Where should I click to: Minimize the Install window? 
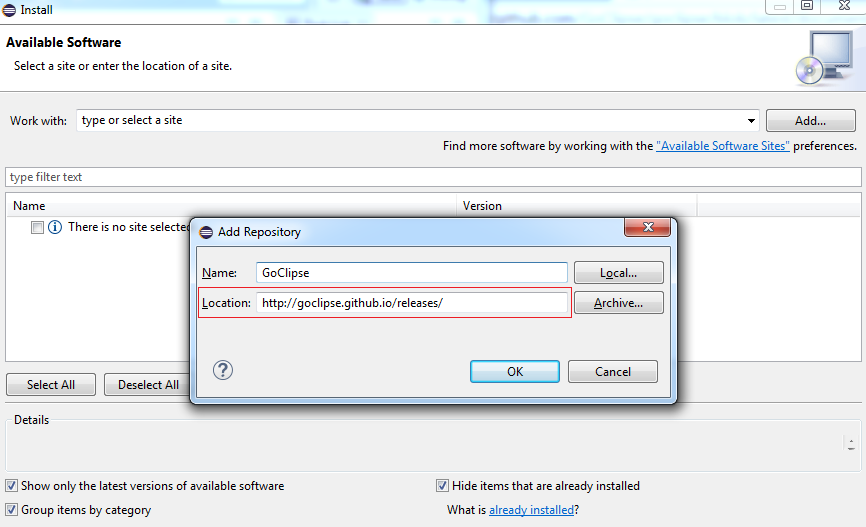pos(779,6)
